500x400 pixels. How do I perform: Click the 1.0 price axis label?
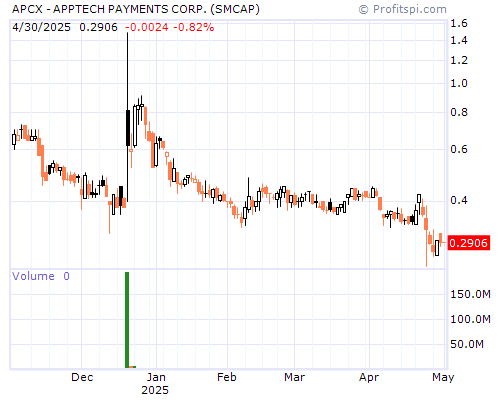pos(459,83)
